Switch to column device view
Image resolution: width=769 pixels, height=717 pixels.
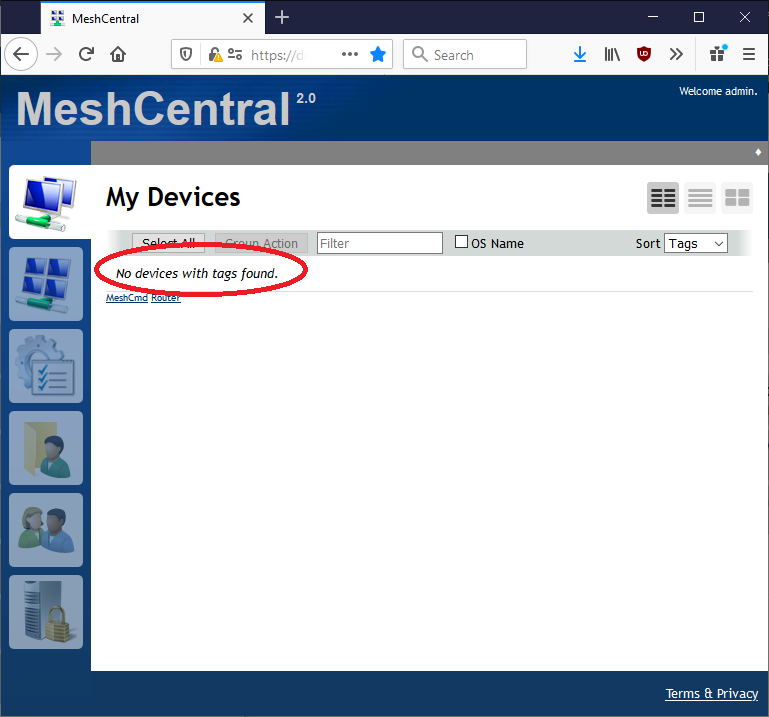(x=663, y=198)
